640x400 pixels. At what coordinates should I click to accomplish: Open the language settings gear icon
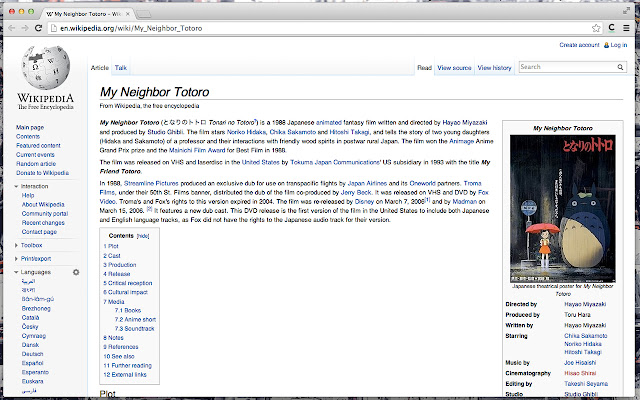[76, 272]
